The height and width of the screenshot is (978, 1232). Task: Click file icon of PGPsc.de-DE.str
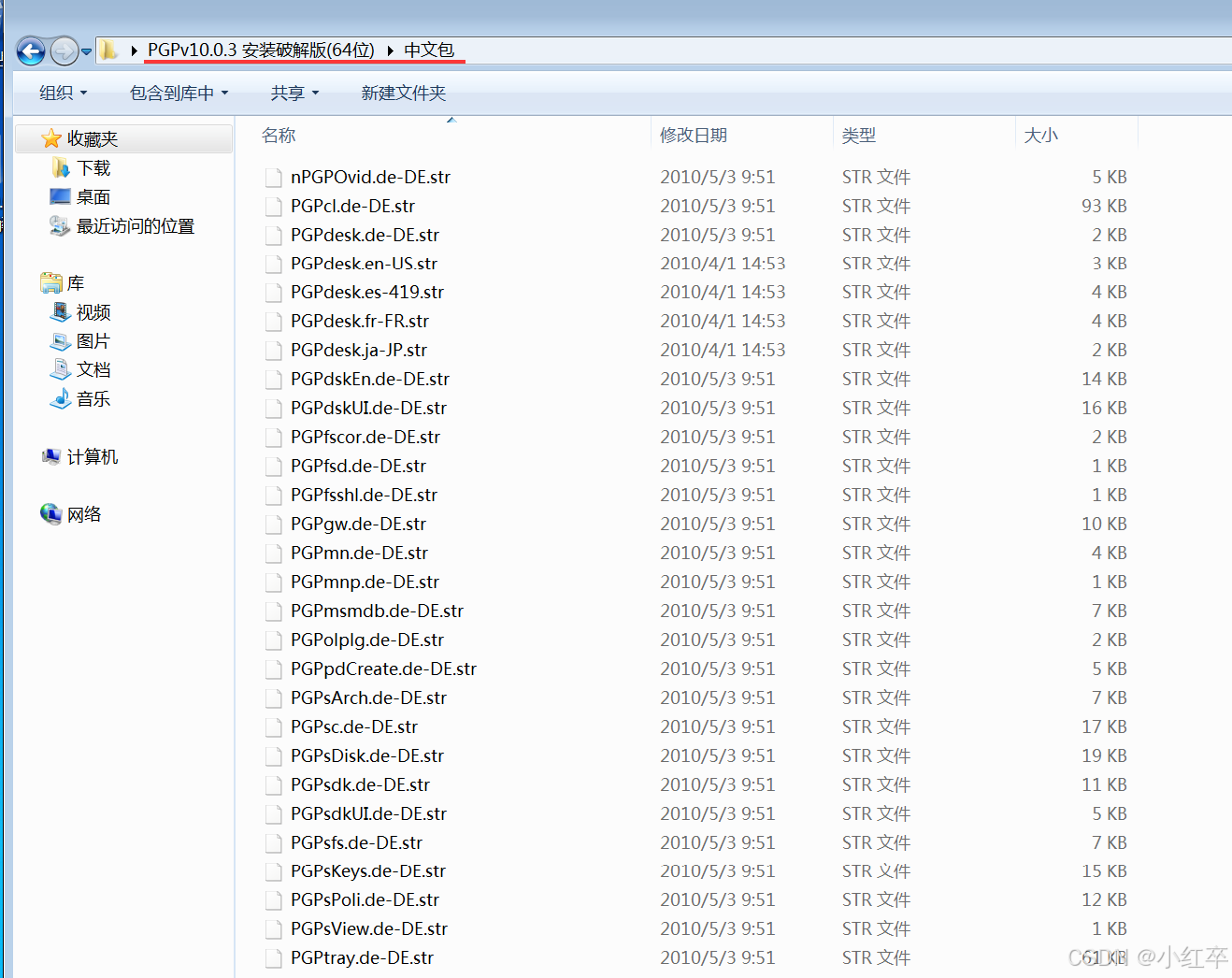pos(273,728)
